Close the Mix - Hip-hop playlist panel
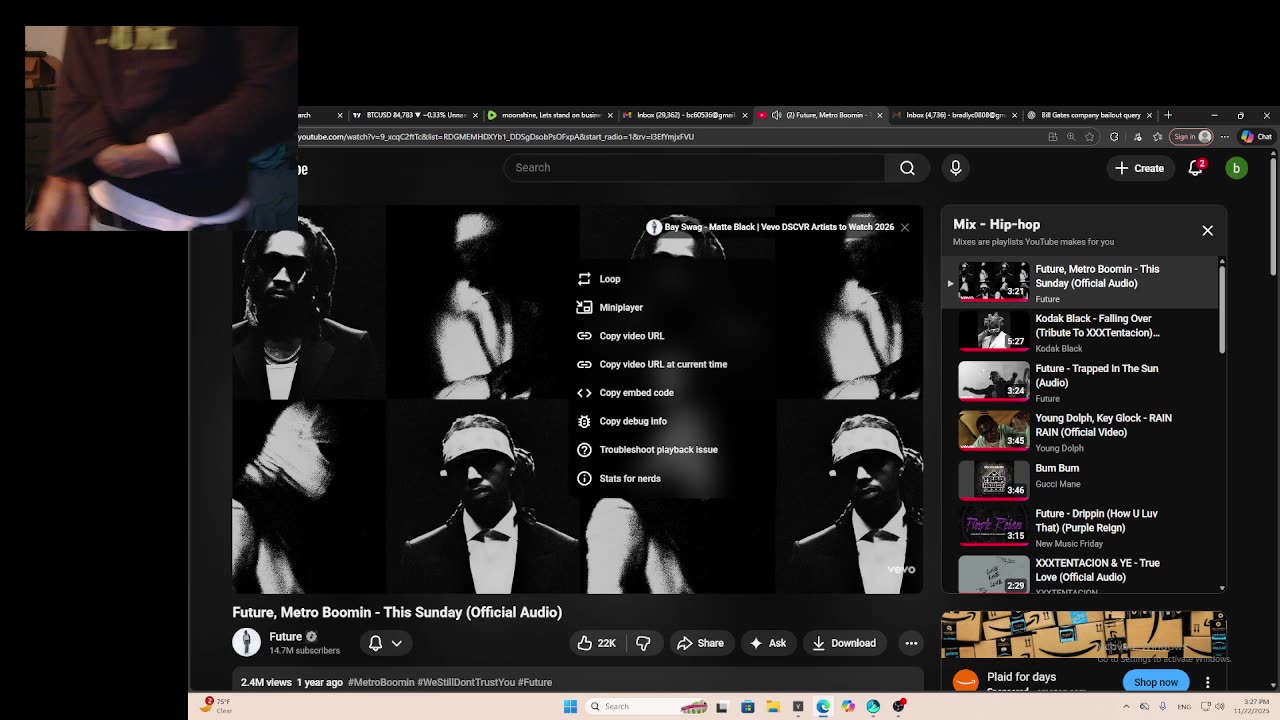This screenshot has width=1280, height=720. [x=1207, y=230]
